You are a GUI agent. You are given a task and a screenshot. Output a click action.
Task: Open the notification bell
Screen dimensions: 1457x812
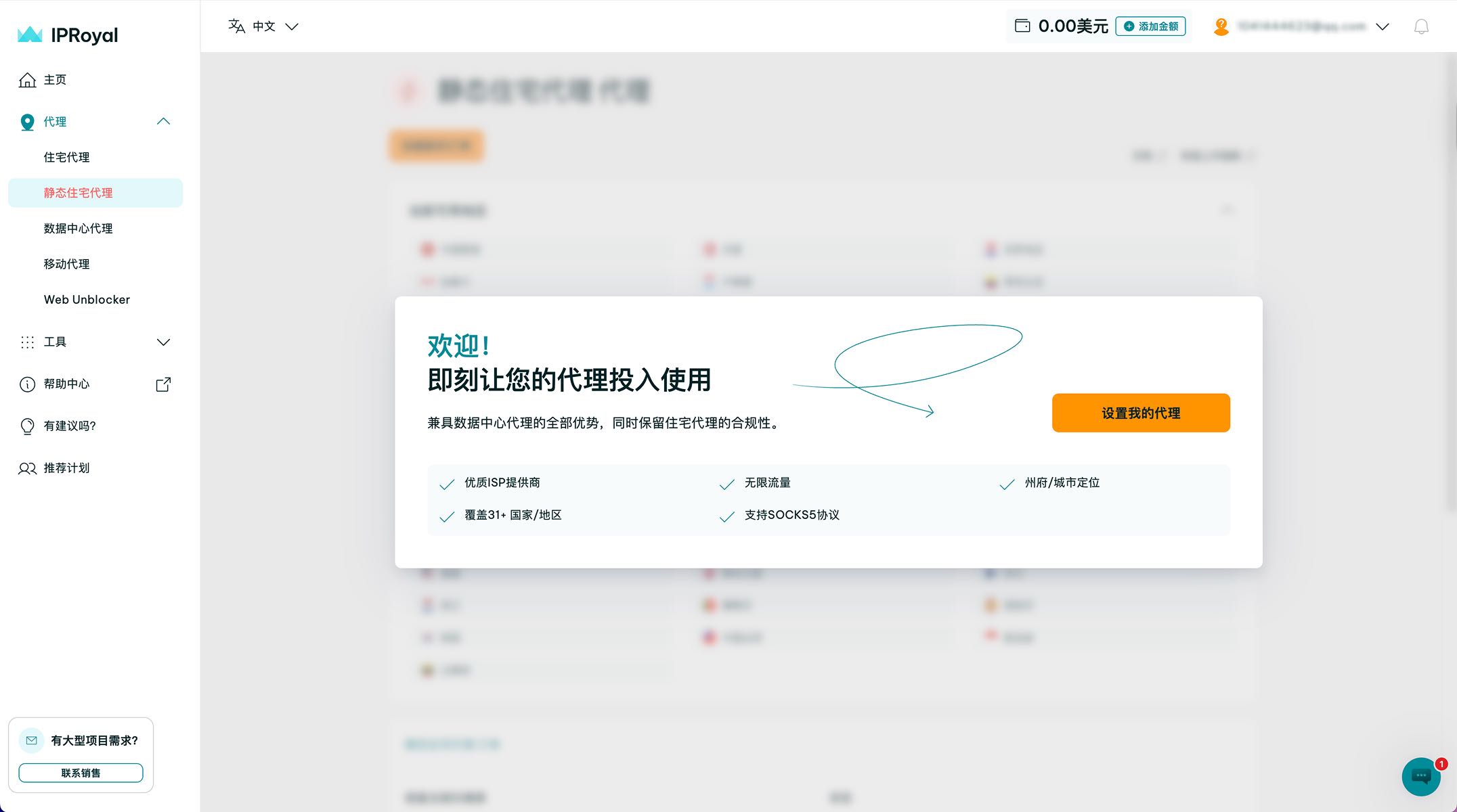tap(1421, 26)
